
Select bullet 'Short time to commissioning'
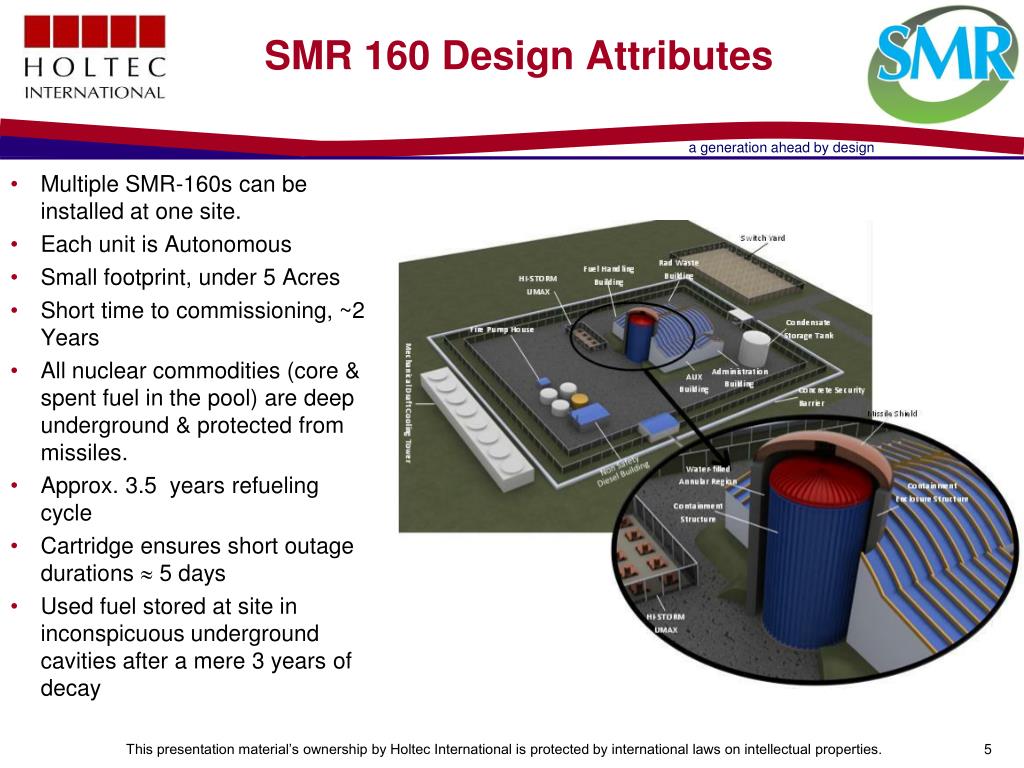click(x=202, y=324)
